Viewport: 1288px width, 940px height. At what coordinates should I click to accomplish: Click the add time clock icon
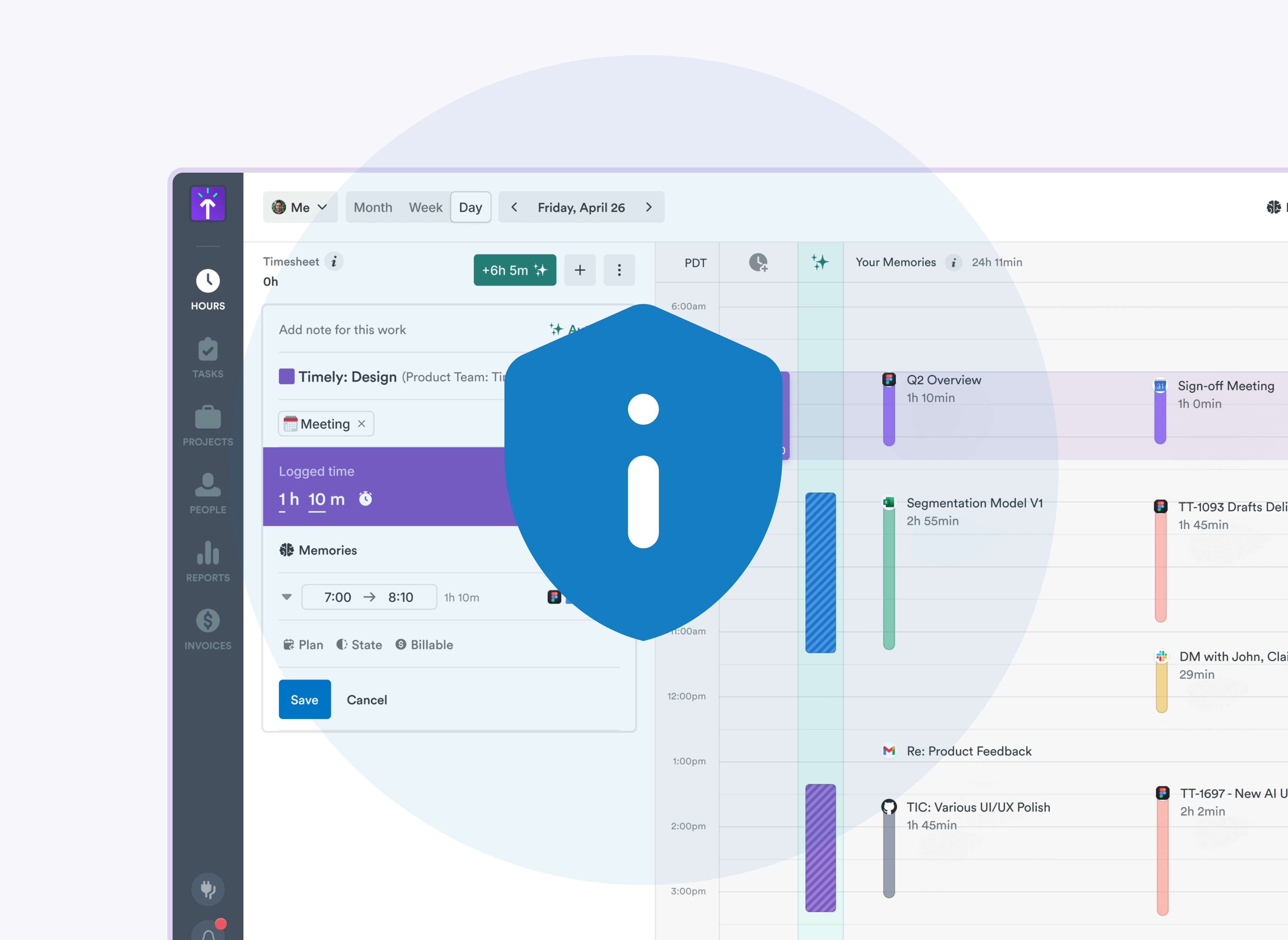758,262
